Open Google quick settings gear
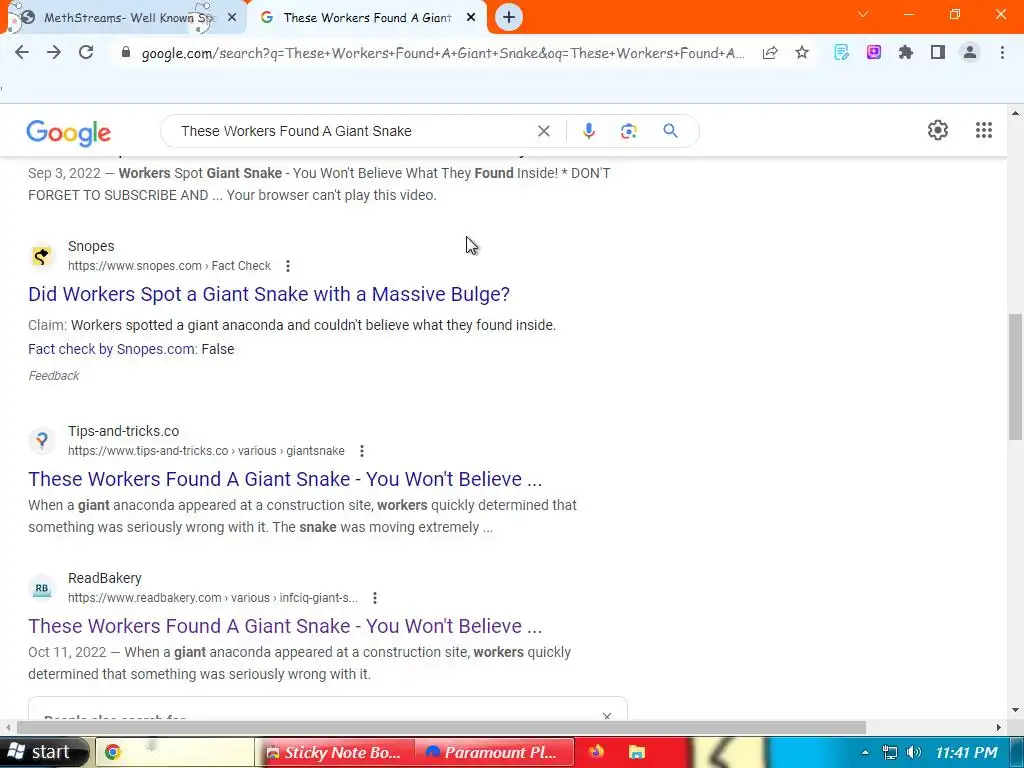 point(938,130)
